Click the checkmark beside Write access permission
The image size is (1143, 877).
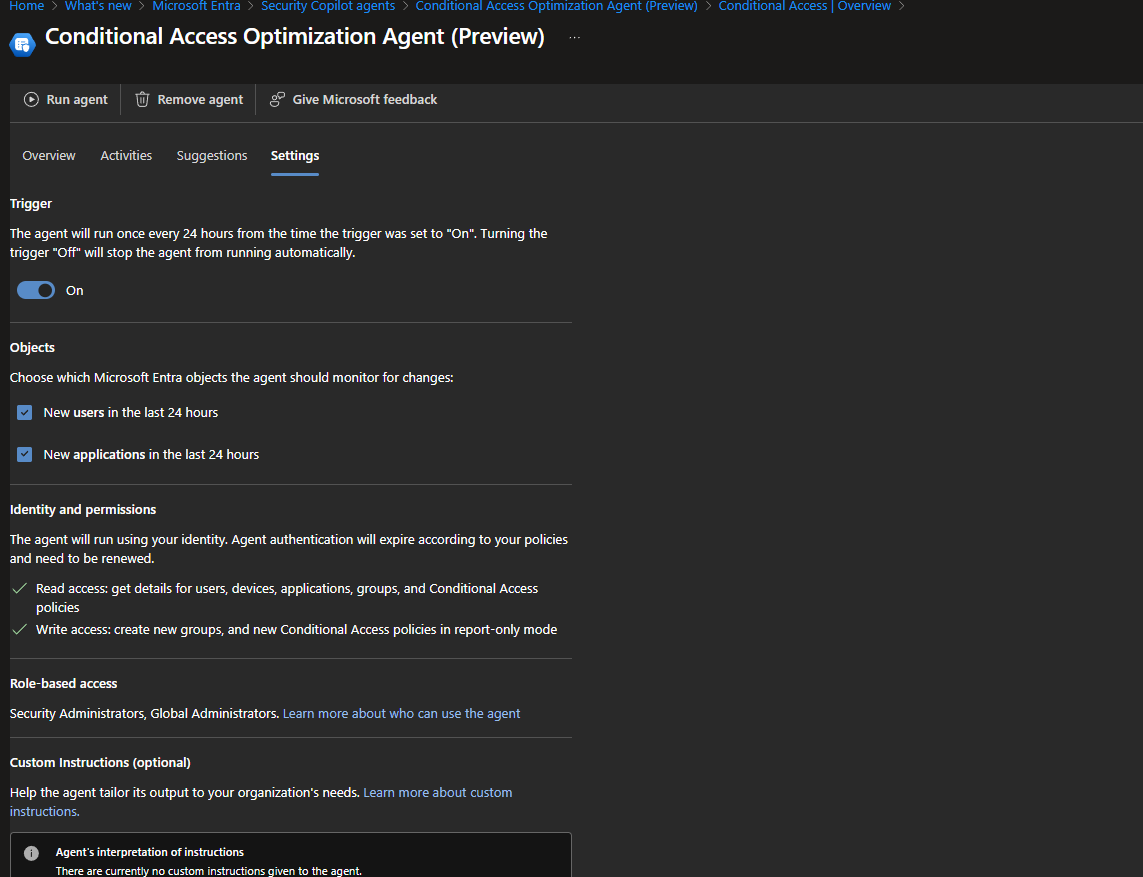(19, 629)
